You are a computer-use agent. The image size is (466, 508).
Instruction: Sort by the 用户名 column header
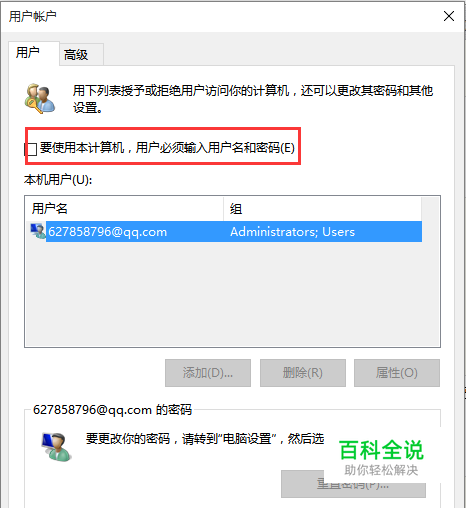(x=124, y=209)
